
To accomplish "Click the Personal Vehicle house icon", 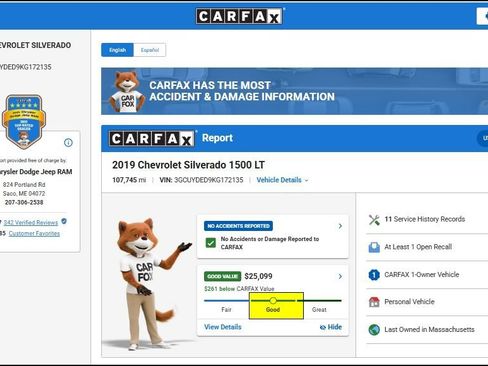I will [374, 302].
